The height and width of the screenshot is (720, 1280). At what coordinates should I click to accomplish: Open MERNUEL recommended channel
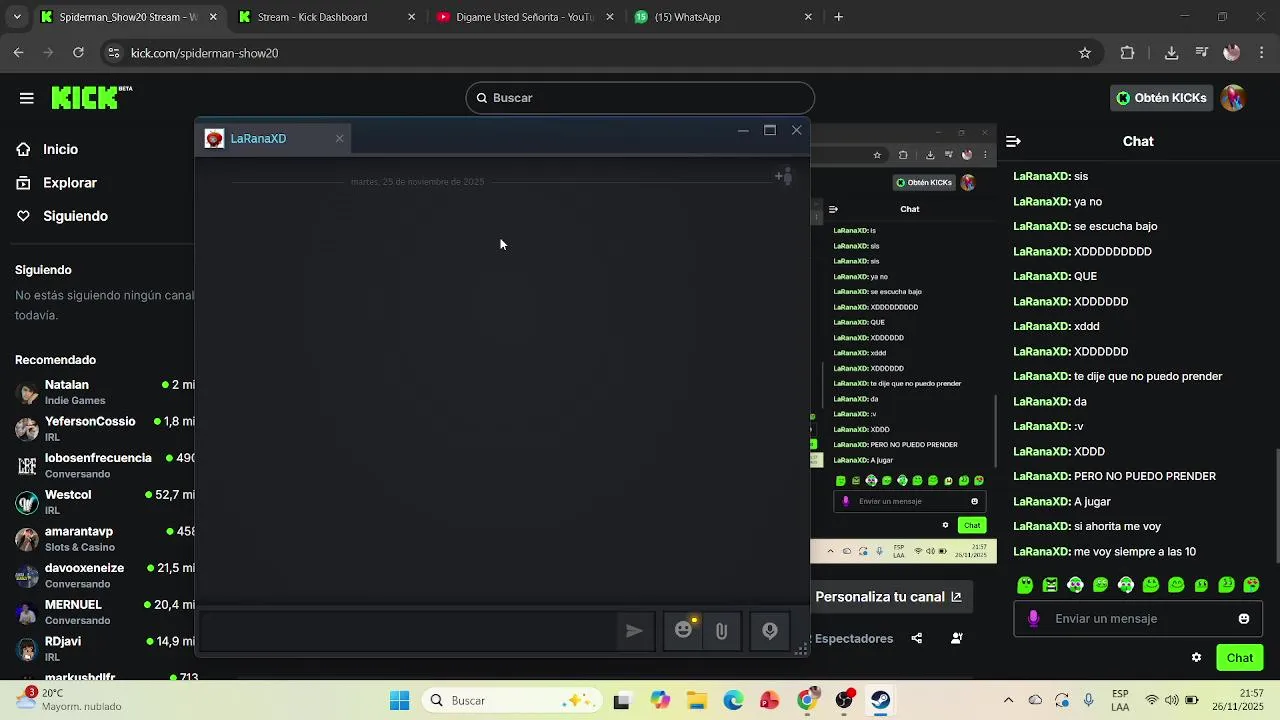(x=104, y=612)
